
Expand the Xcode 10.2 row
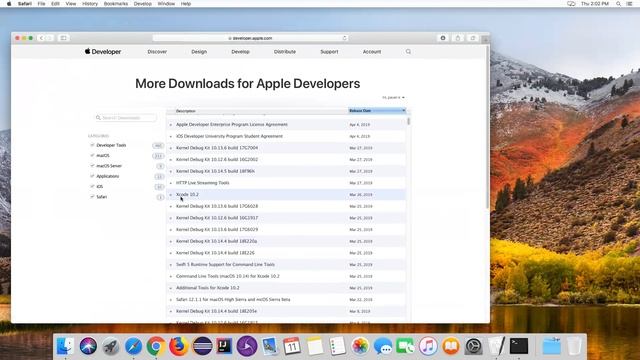(171, 195)
